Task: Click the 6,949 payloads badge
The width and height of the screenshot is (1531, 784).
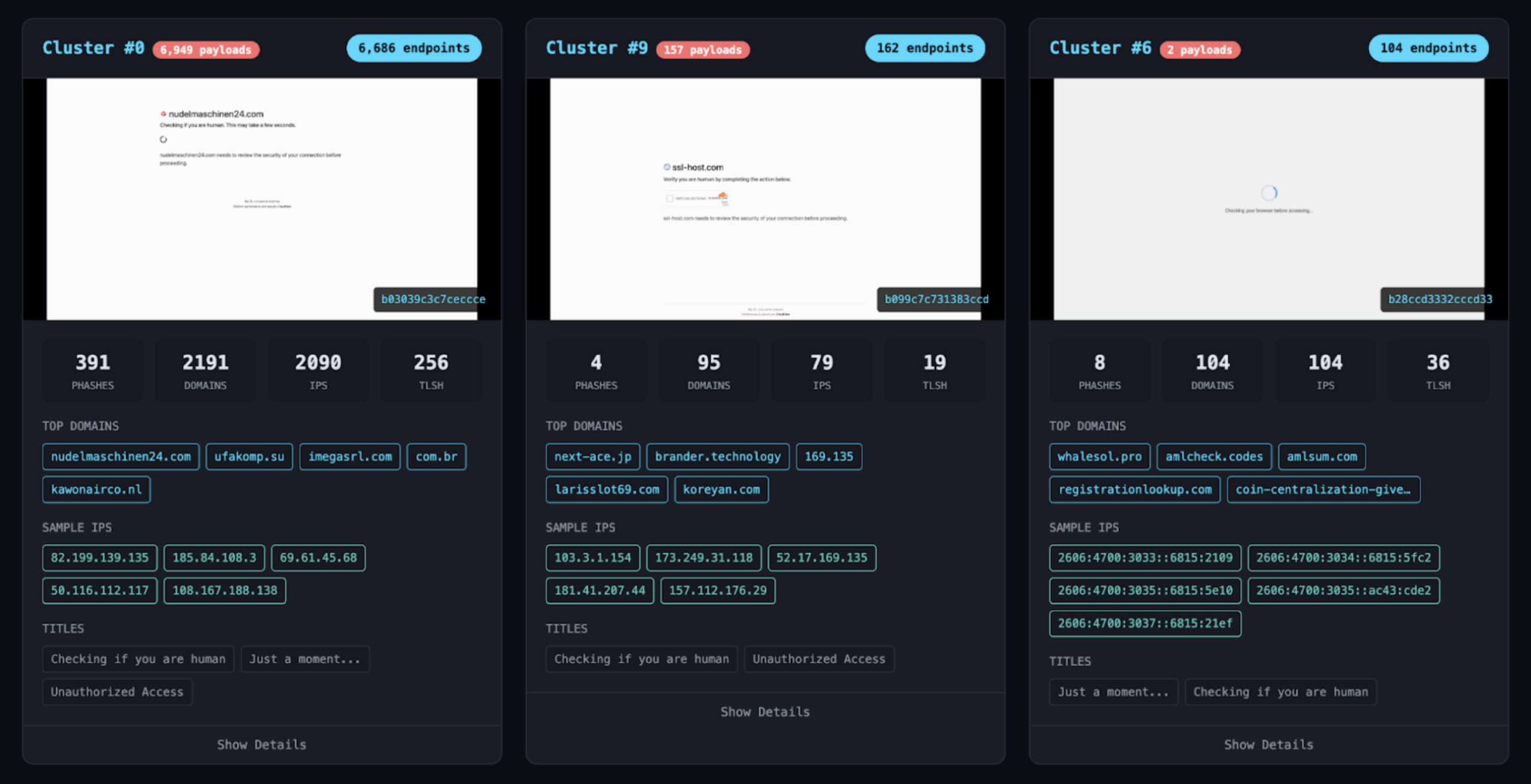Action: [x=206, y=50]
